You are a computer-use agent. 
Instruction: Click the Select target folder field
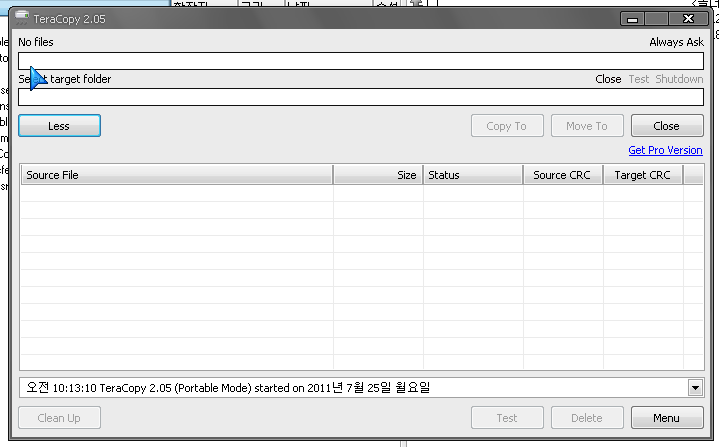tap(361, 97)
